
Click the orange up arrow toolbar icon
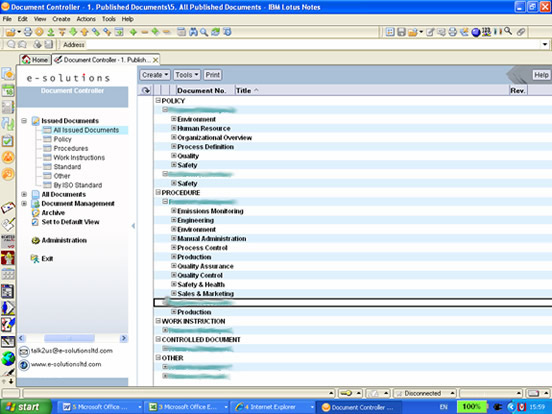pyautogui.click(x=84, y=32)
